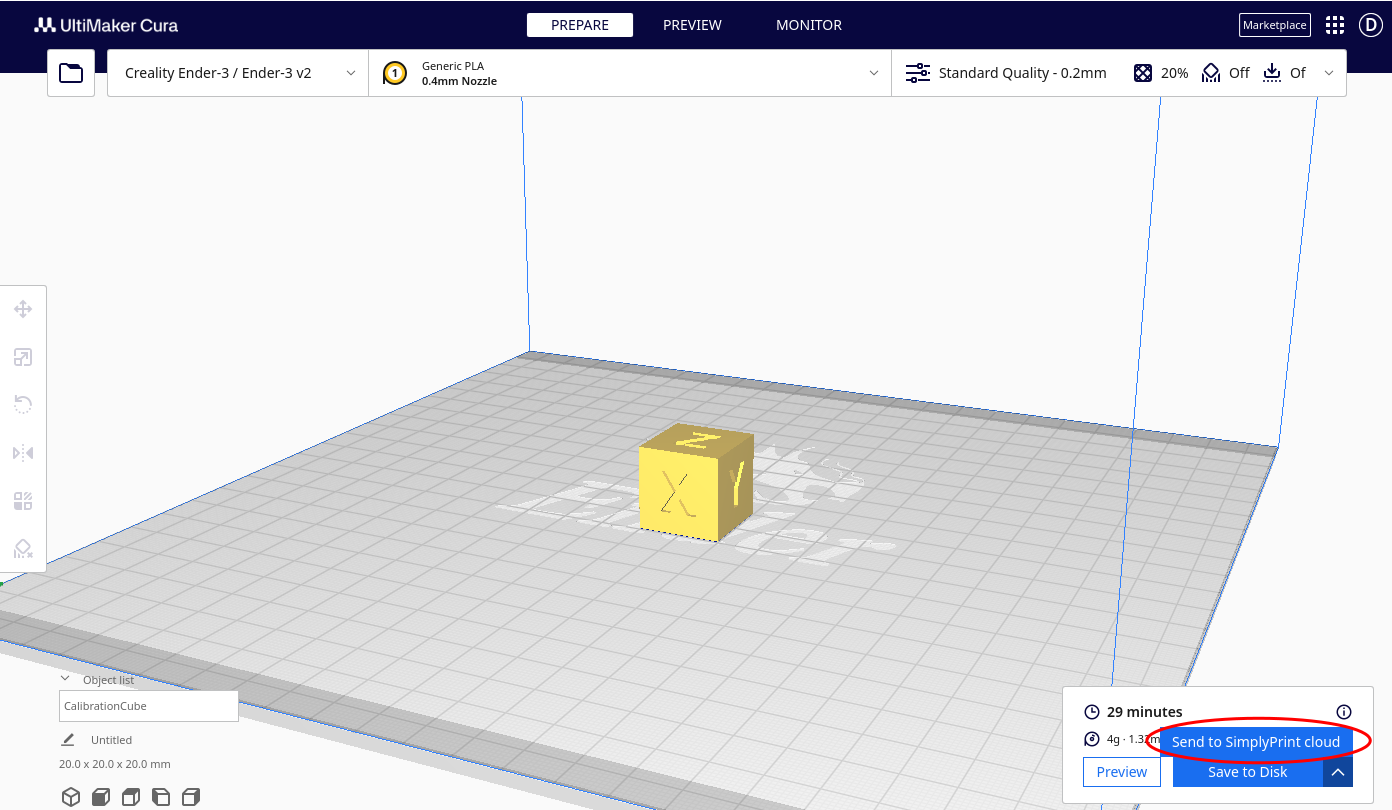Click the "20.0 x 20.0 x 20.0 mm" dimensions
The height and width of the screenshot is (810, 1392).
[x=115, y=764]
